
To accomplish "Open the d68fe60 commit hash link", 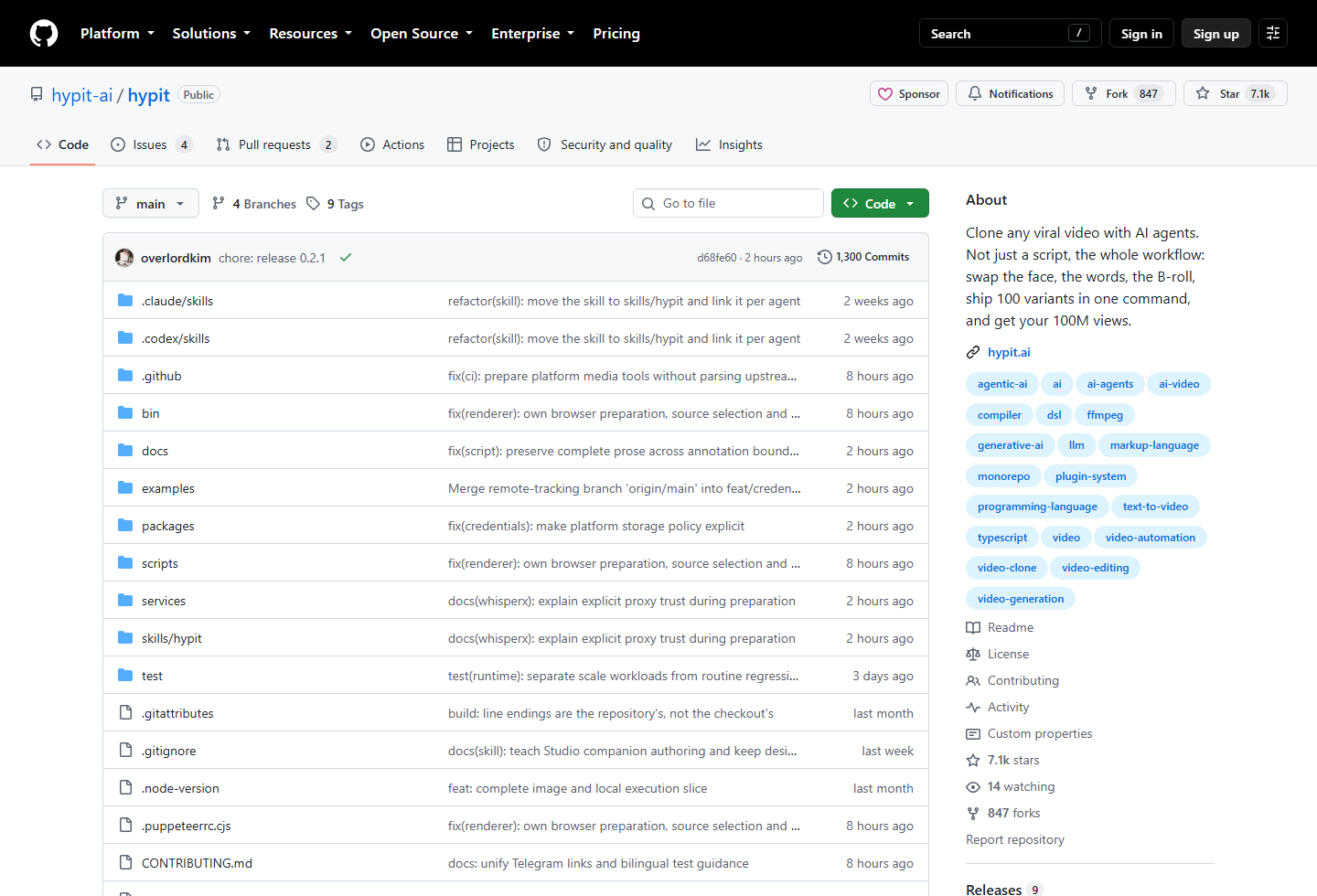I will tap(716, 258).
